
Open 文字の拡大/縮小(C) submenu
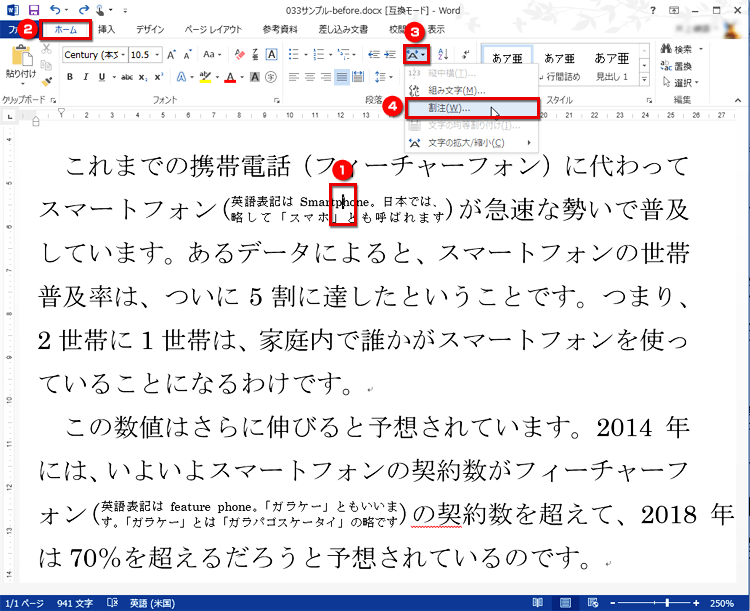point(472,143)
